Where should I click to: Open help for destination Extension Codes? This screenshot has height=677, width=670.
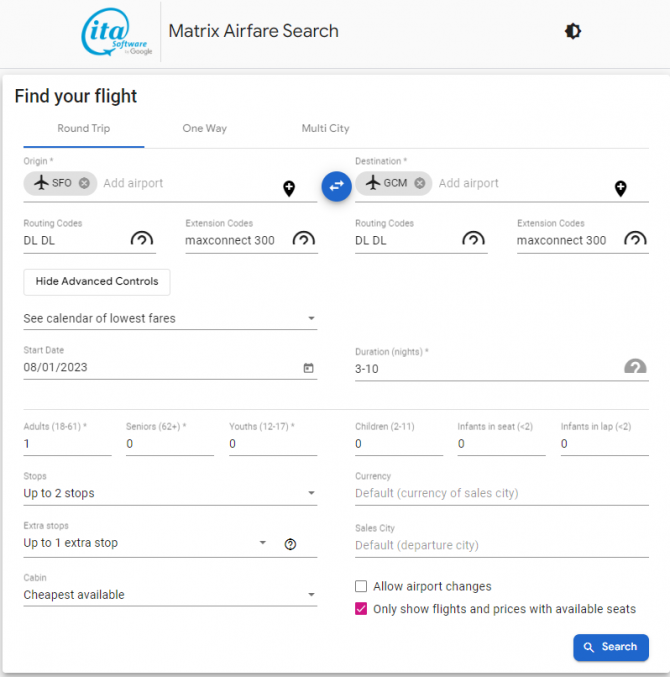(635, 239)
